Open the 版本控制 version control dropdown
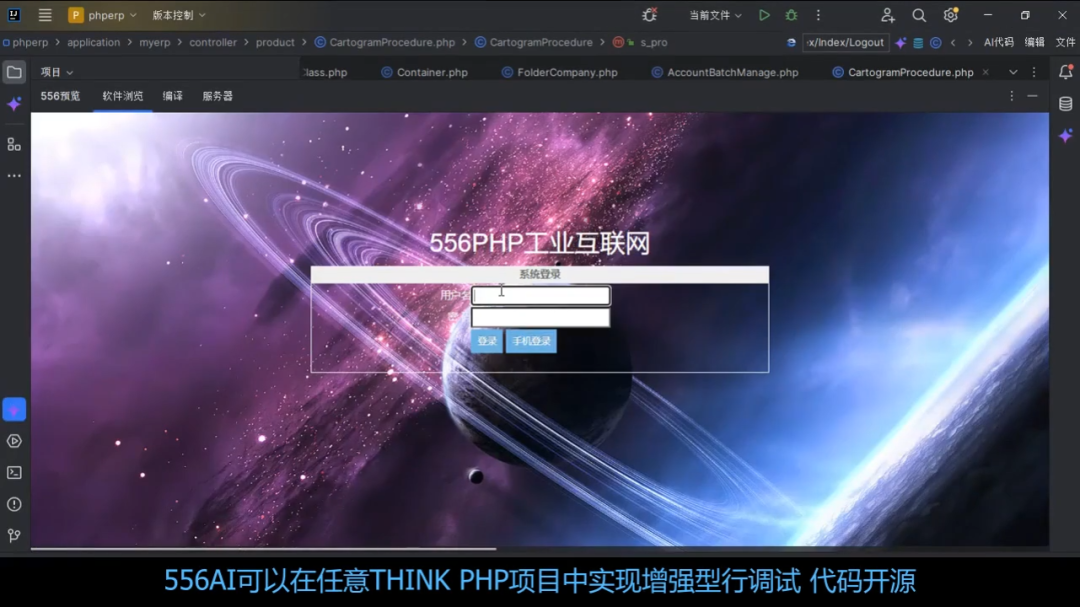This screenshot has width=1080, height=607. pyautogui.click(x=178, y=14)
